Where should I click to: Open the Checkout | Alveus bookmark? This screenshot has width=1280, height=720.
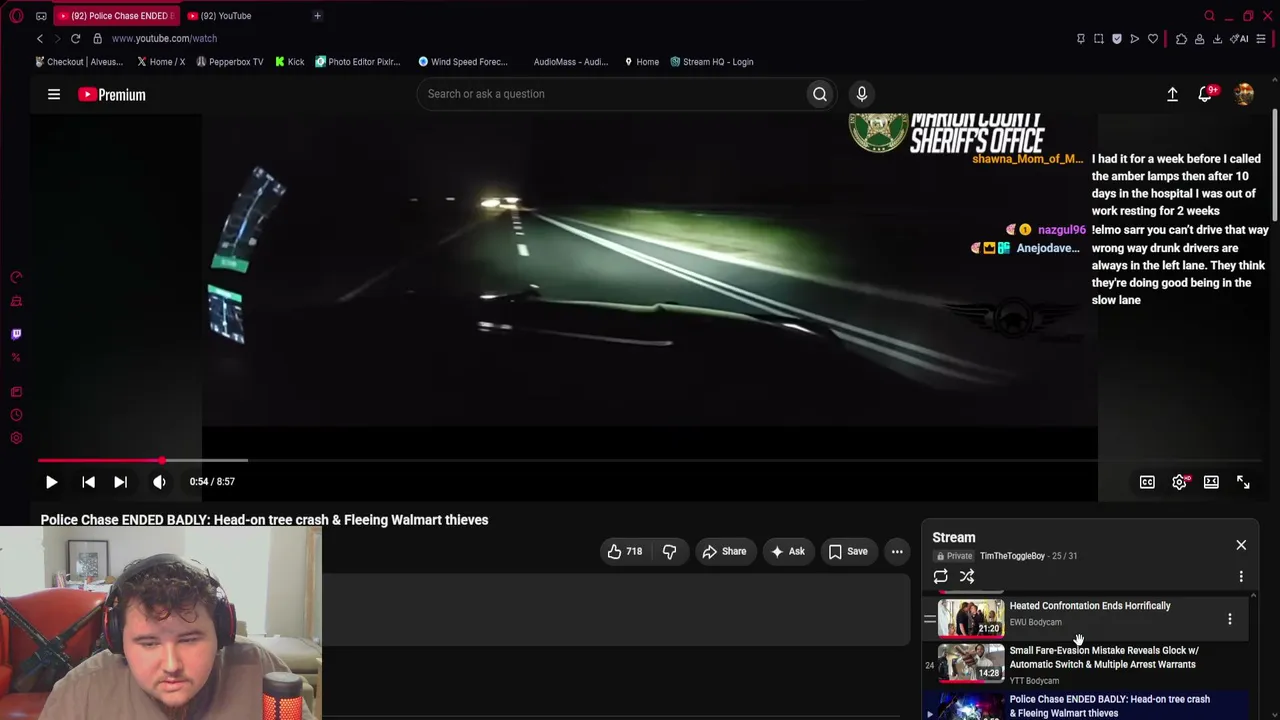pyautogui.click(x=79, y=62)
